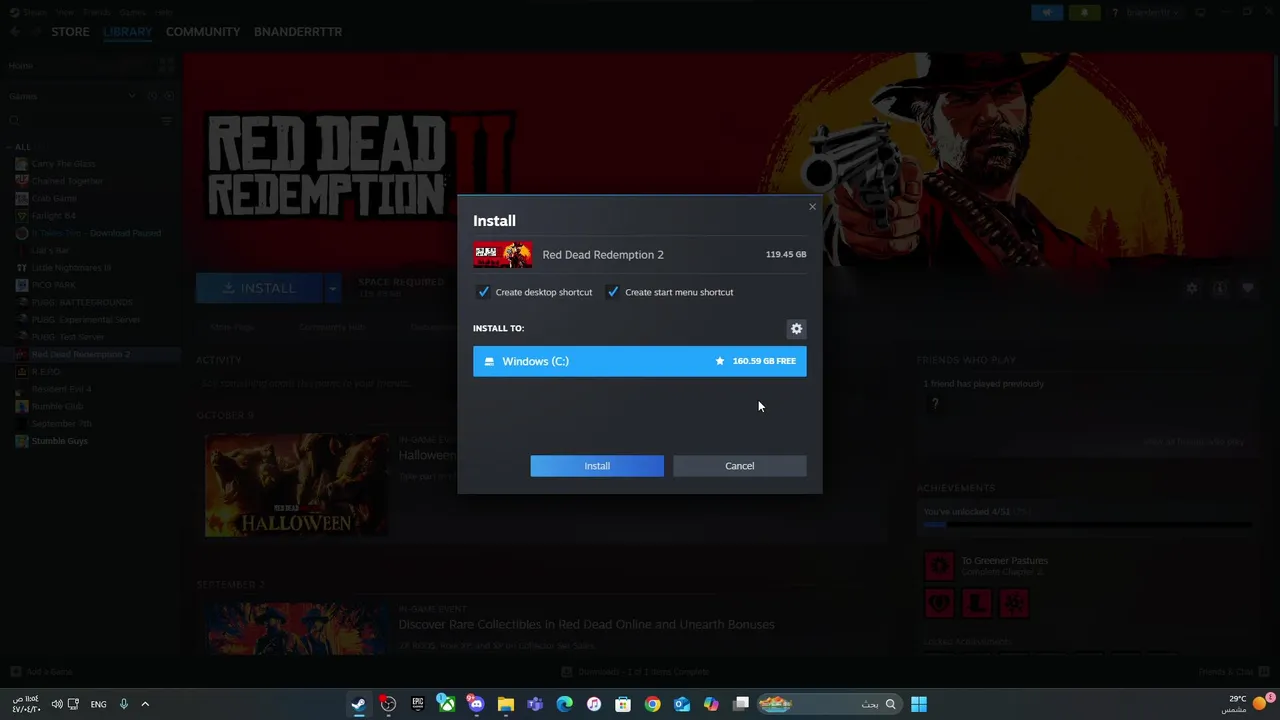Viewport: 1280px width, 720px height.
Task: Open the BNANDERRTTR profile tab
Action: pos(298,32)
